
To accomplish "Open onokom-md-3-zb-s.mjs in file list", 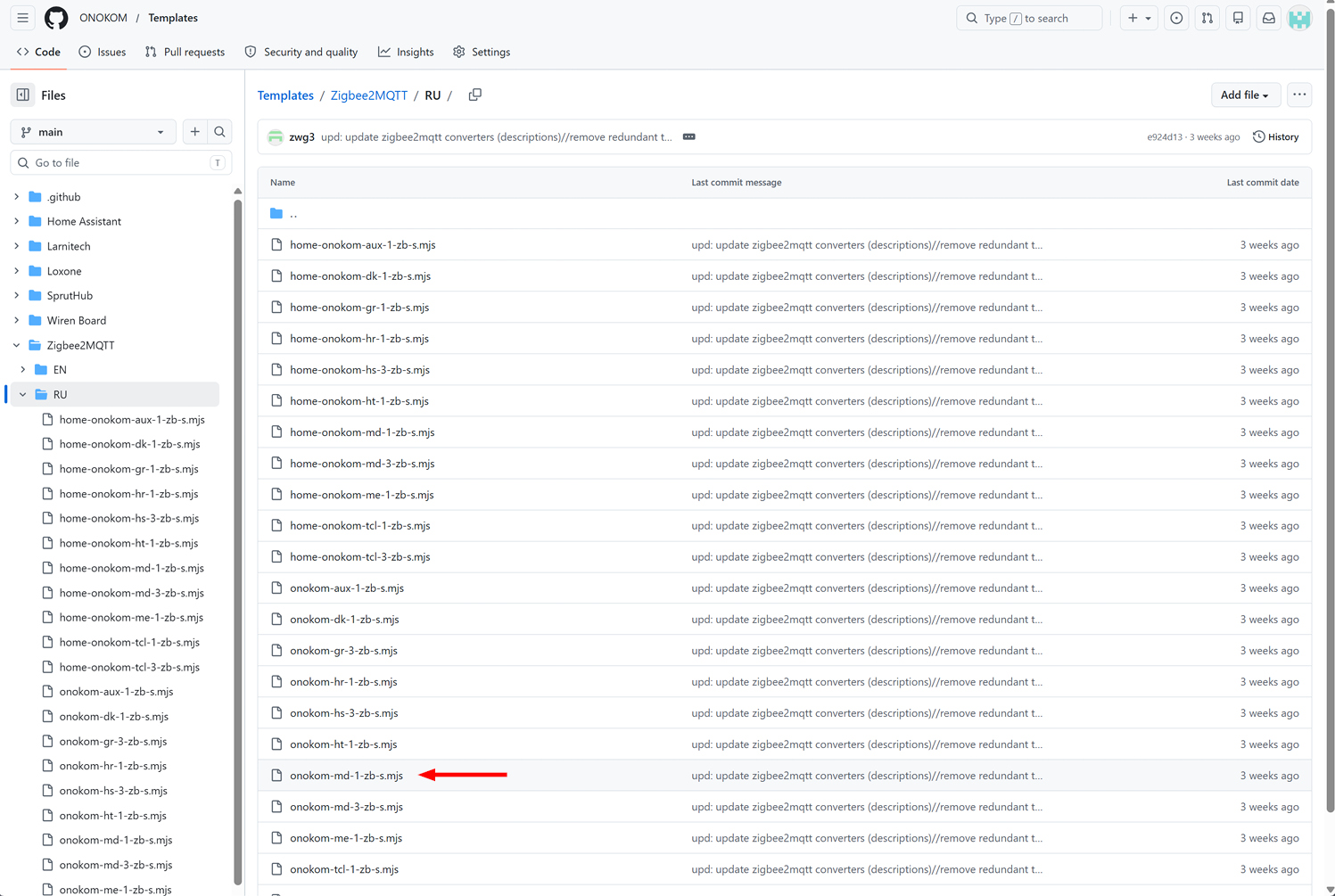I will (347, 807).
